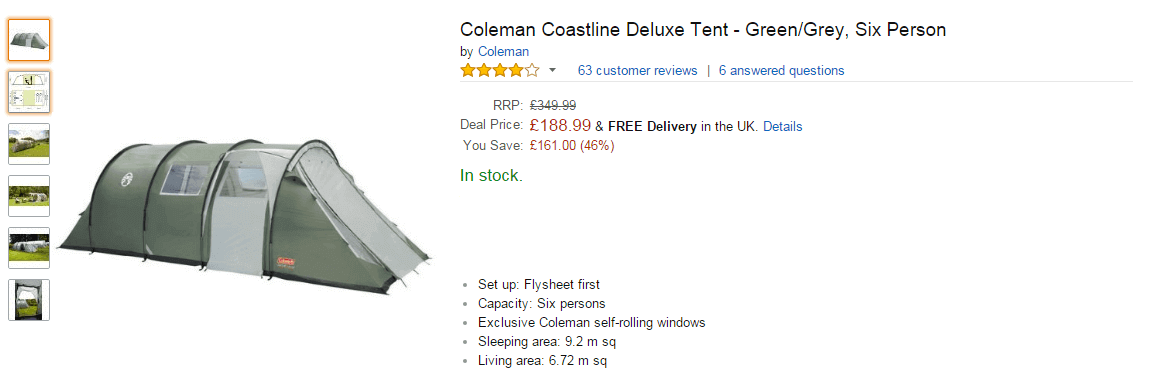
Task: Click the £188.99 deal price
Action: (561, 126)
